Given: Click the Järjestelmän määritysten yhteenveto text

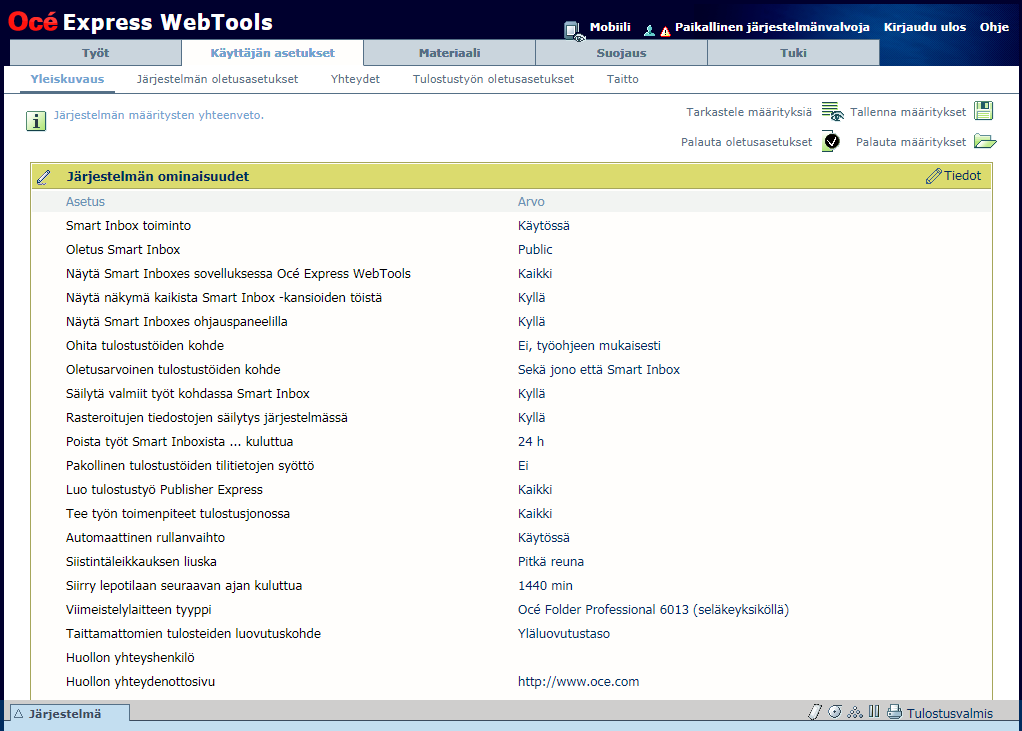Looking at the screenshot, I should point(158,115).
